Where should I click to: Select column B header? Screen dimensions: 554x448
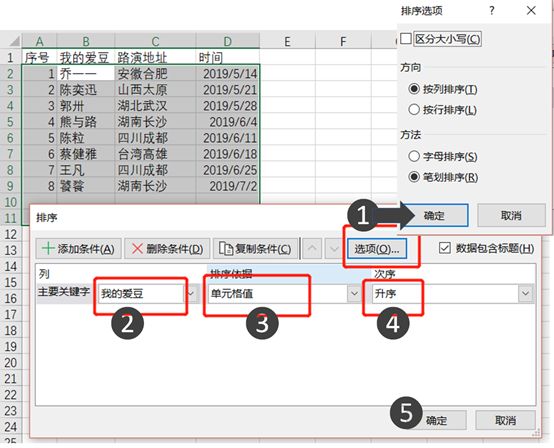(x=86, y=41)
